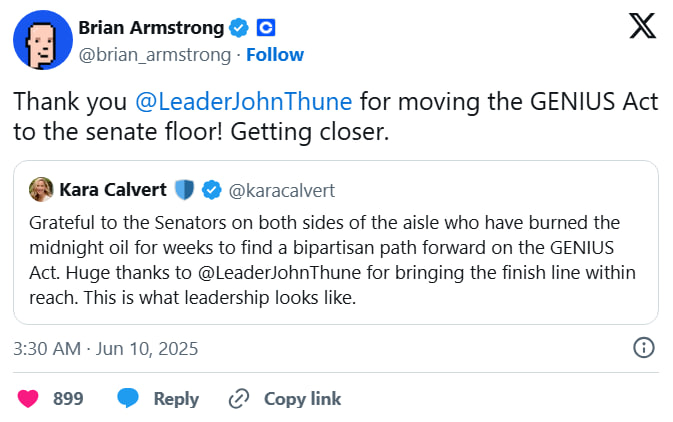Click the shield badge next to Kara Calvert
Image resolution: width=673 pixels, height=422 pixels.
pos(183,188)
